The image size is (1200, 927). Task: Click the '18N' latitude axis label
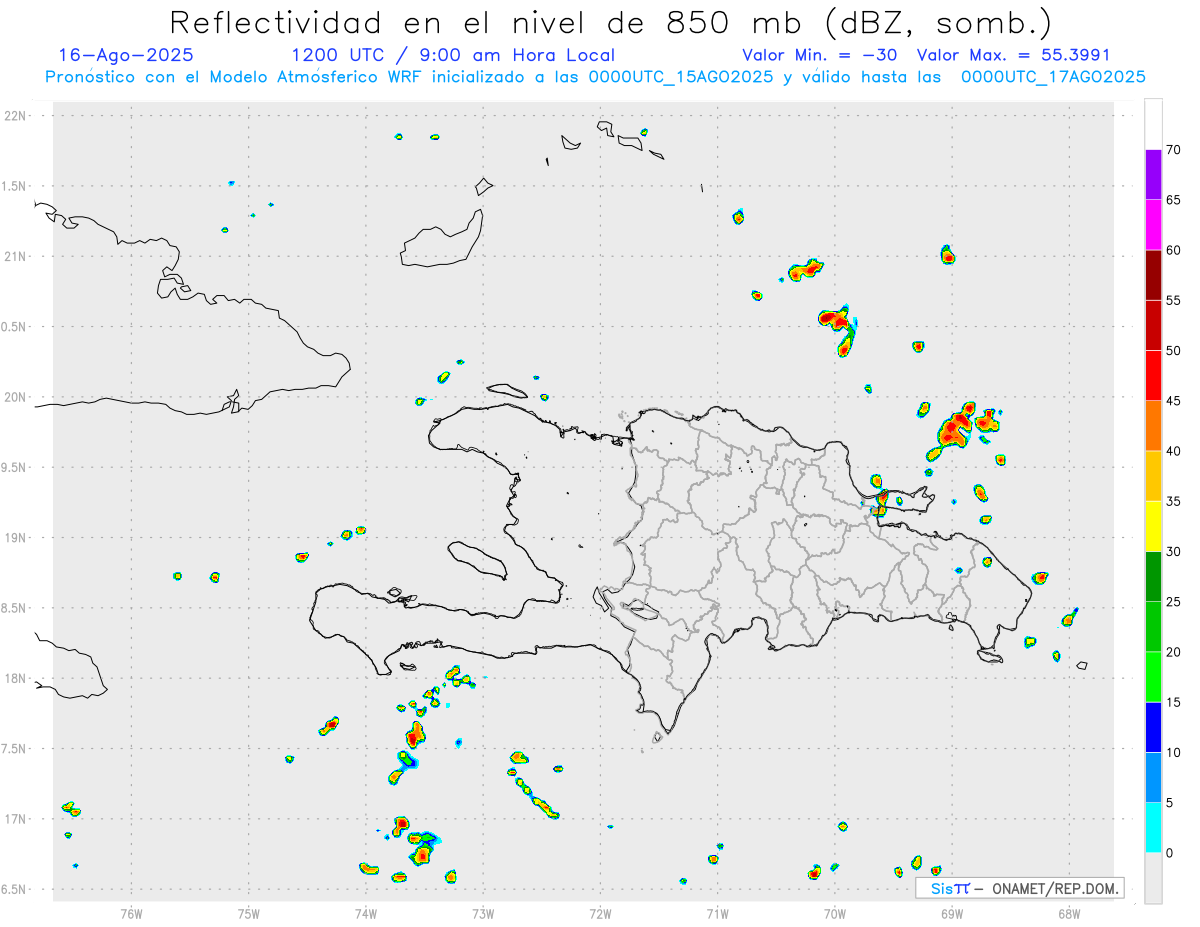click(17, 679)
